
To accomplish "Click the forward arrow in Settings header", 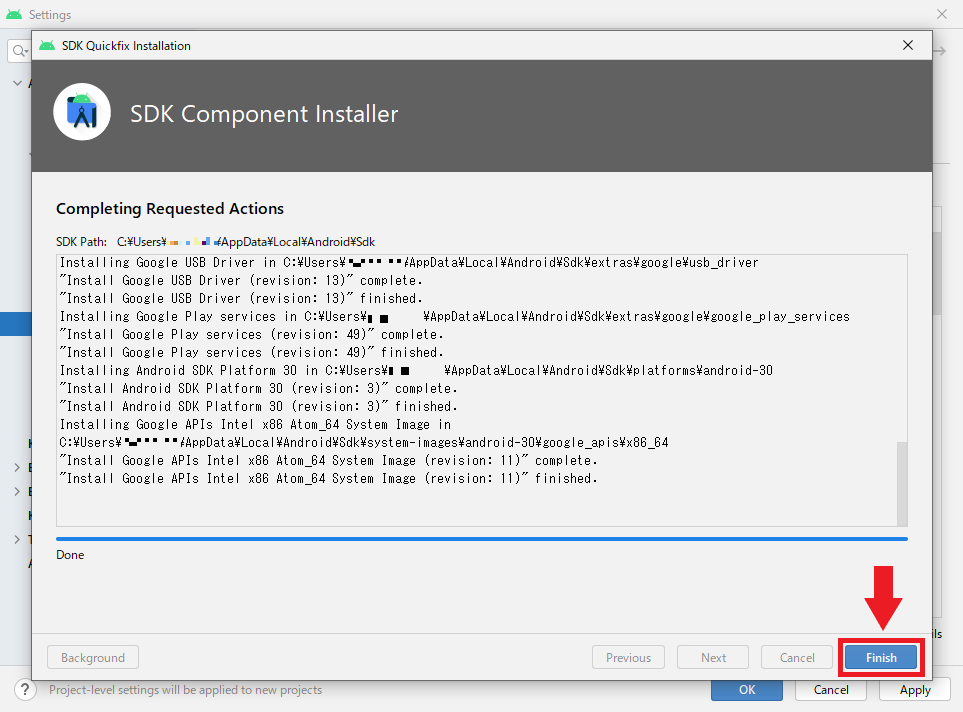I will pyautogui.click(x=940, y=51).
